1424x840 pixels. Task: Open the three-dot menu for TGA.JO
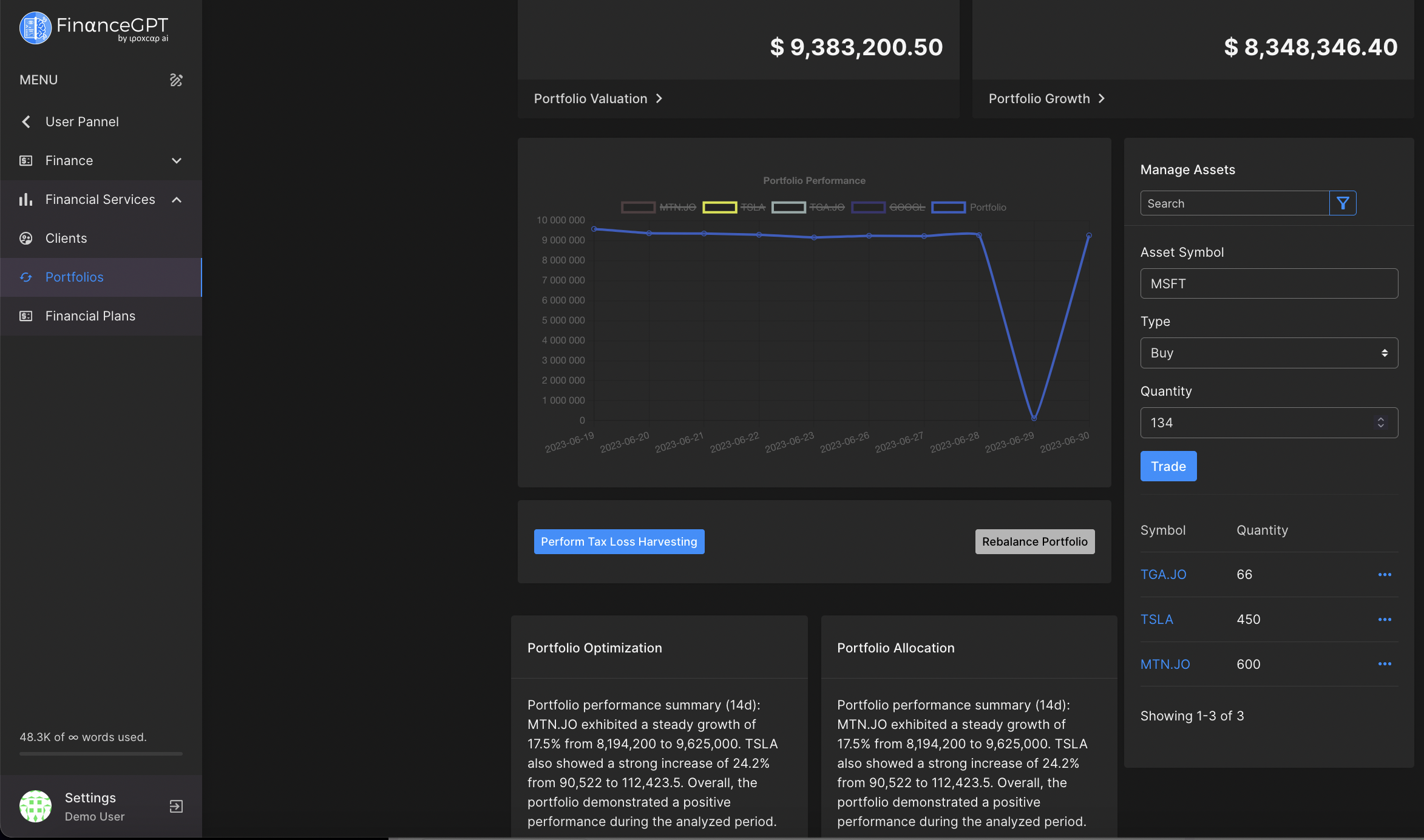pyautogui.click(x=1385, y=574)
